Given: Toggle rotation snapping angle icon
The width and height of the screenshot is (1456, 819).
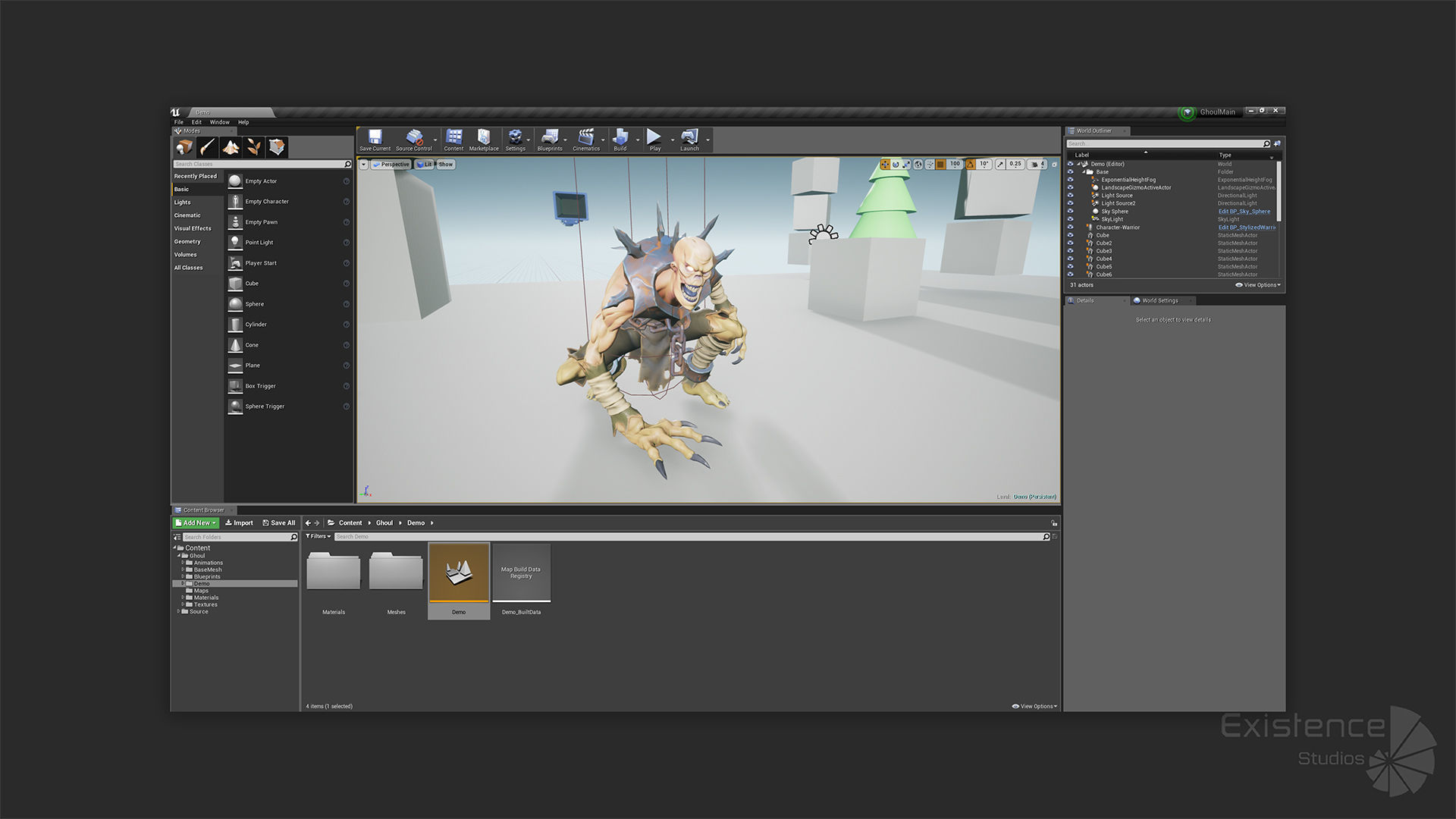Looking at the screenshot, I should (x=971, y=164).
